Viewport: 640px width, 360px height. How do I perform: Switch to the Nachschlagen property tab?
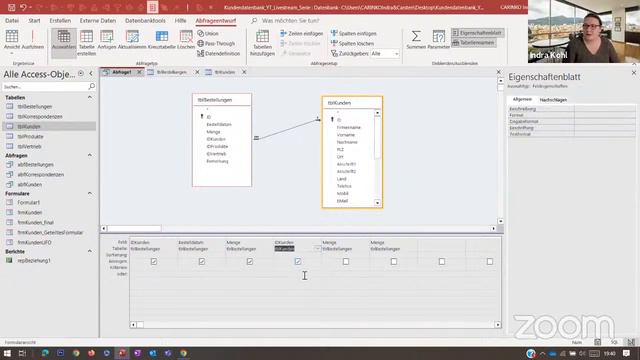553,100
